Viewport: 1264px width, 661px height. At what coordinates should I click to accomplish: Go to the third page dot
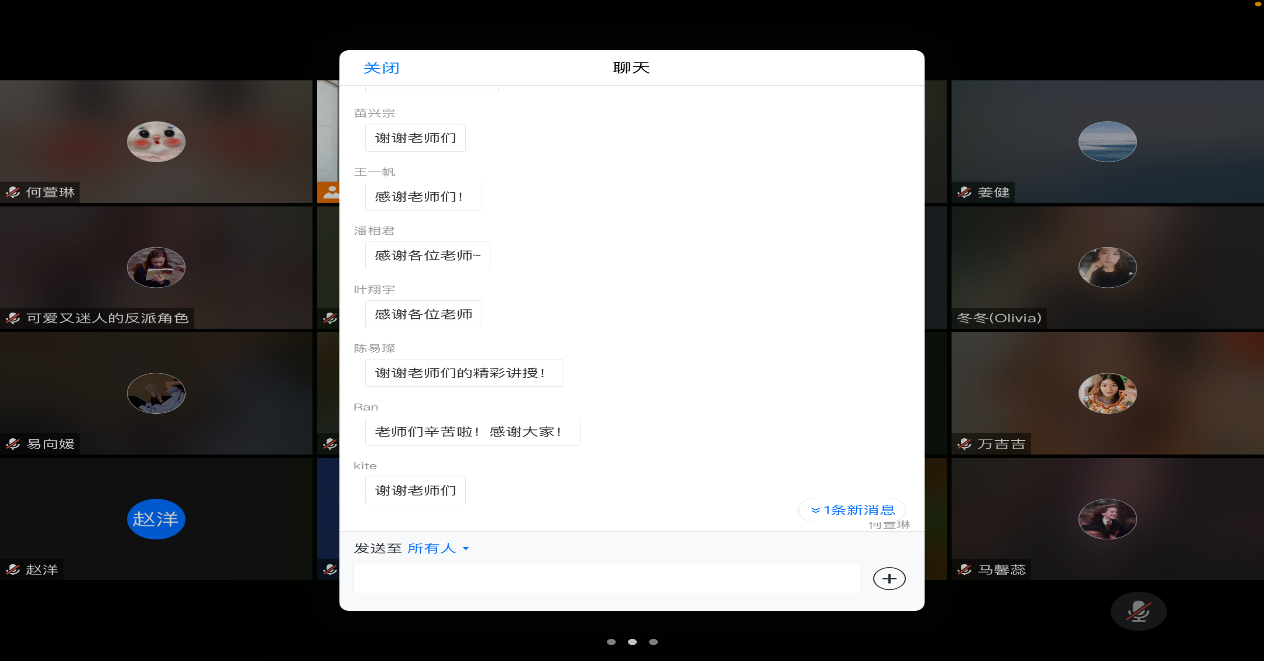(x=653, y=642)
